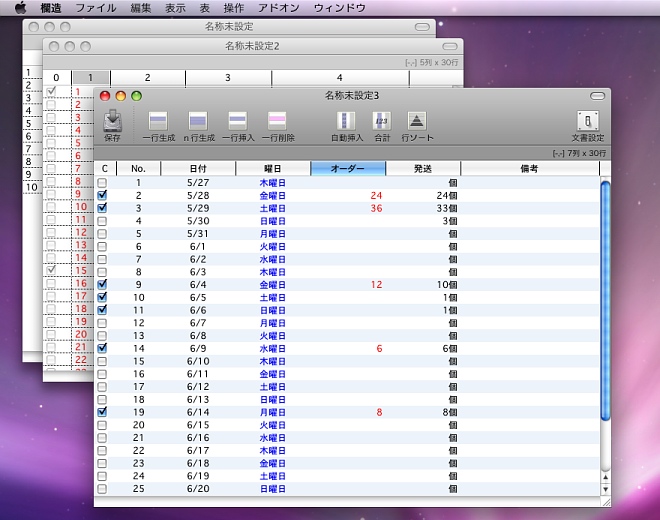The width and height of the screenshot is (660, 520).
Task: Open the 表 menu in menu bar
Action: point(204,8)
